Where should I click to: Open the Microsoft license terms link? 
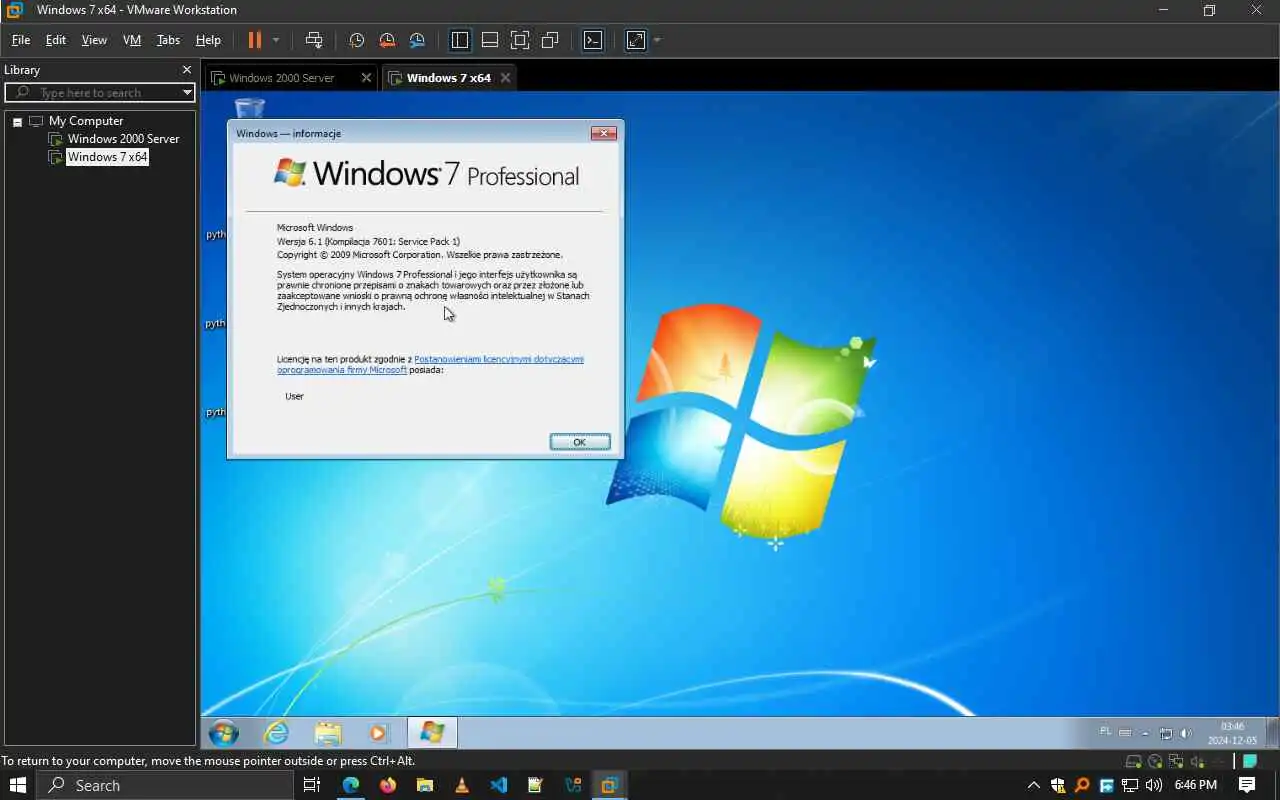(430, 364)
